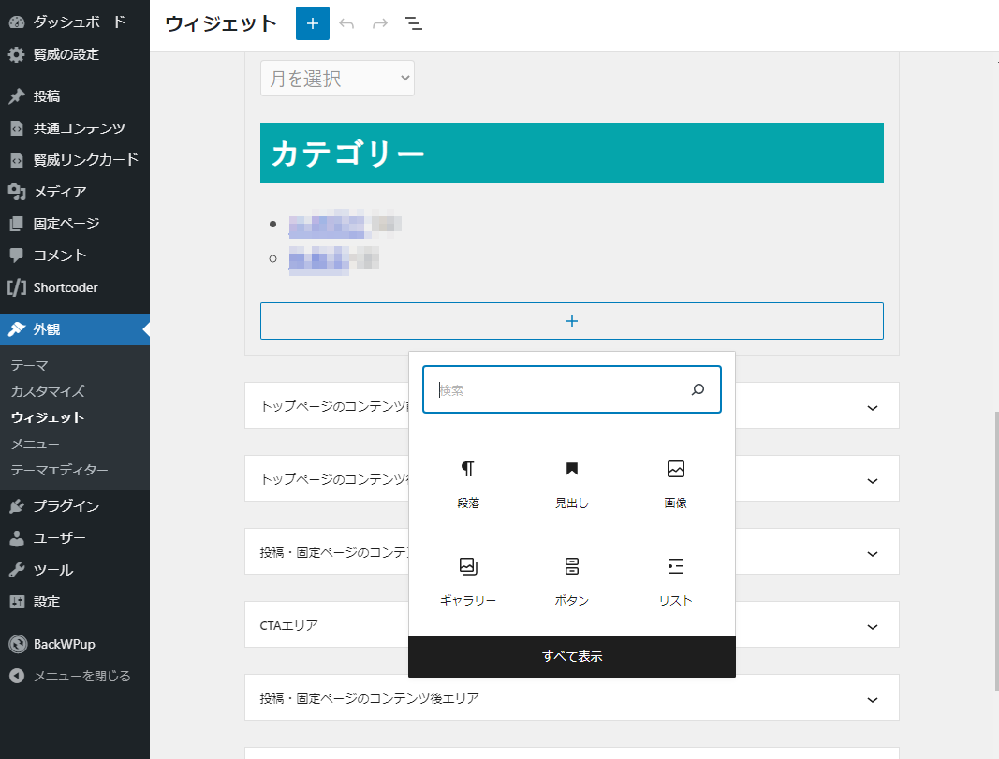
Task: Open 投稿 posts menu
Action: (75, 96)
